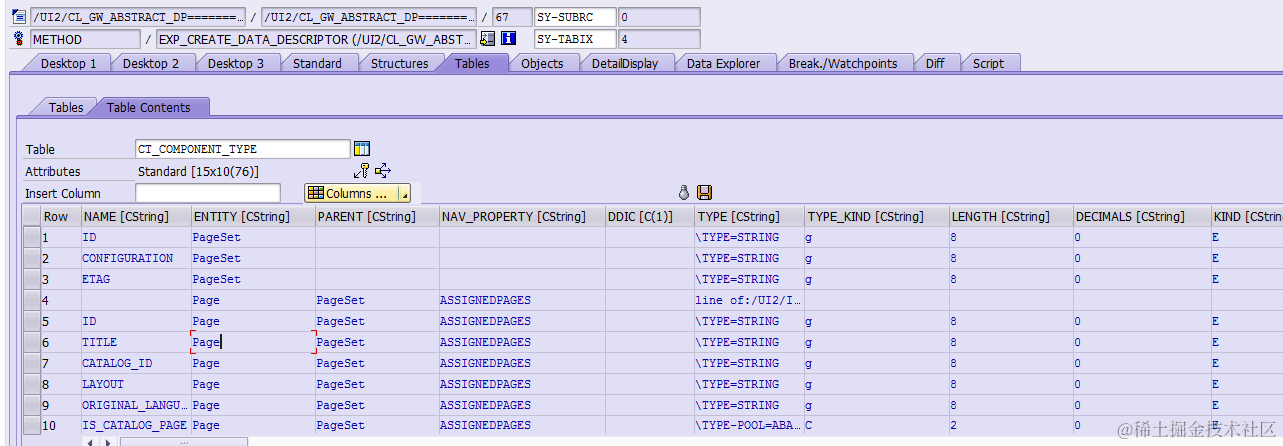Click the Insert Column input field
The image size is (1283, 446).
[x=208, y=193]
